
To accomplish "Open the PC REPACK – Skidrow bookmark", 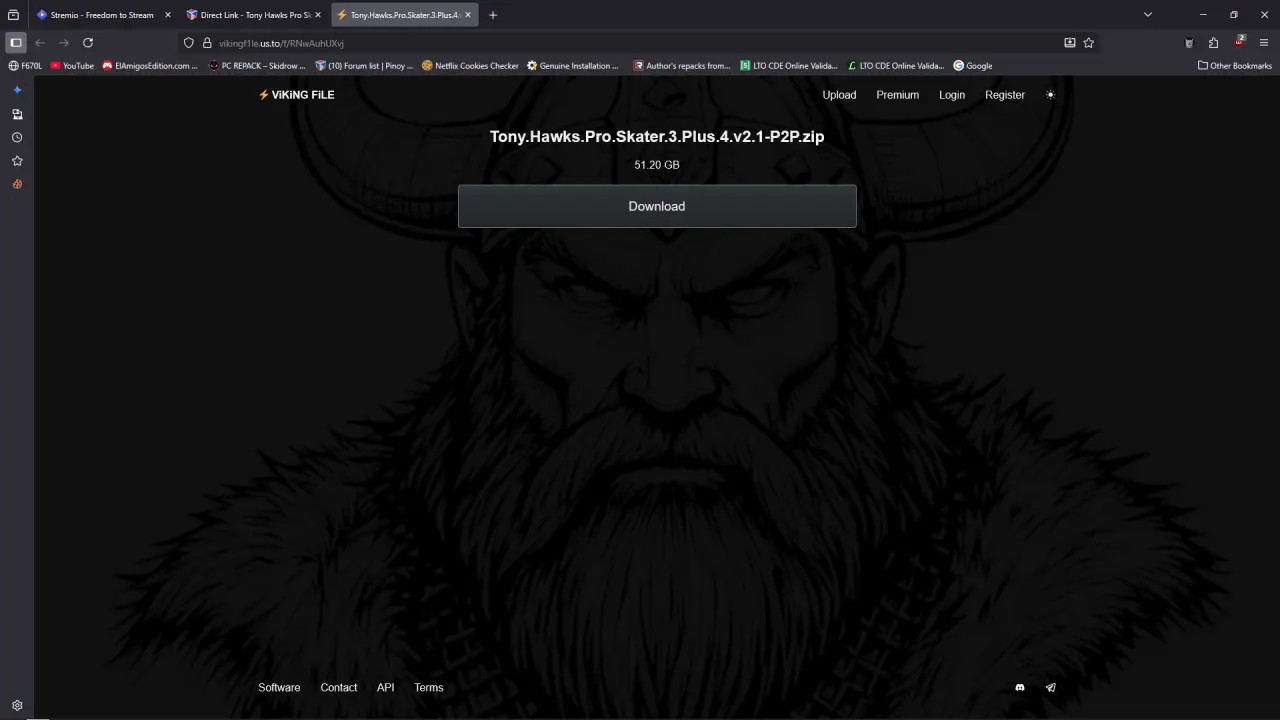I will 257,66.
